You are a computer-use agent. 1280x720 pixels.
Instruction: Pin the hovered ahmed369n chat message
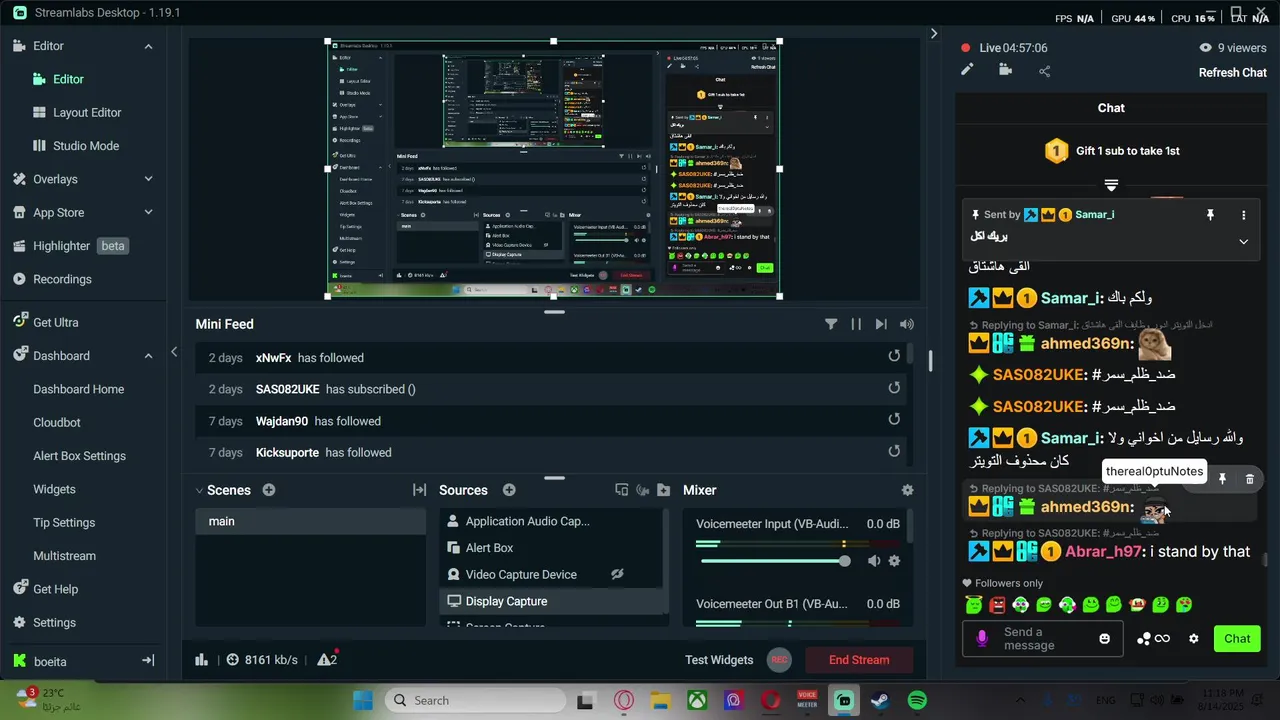(1222, 479)
